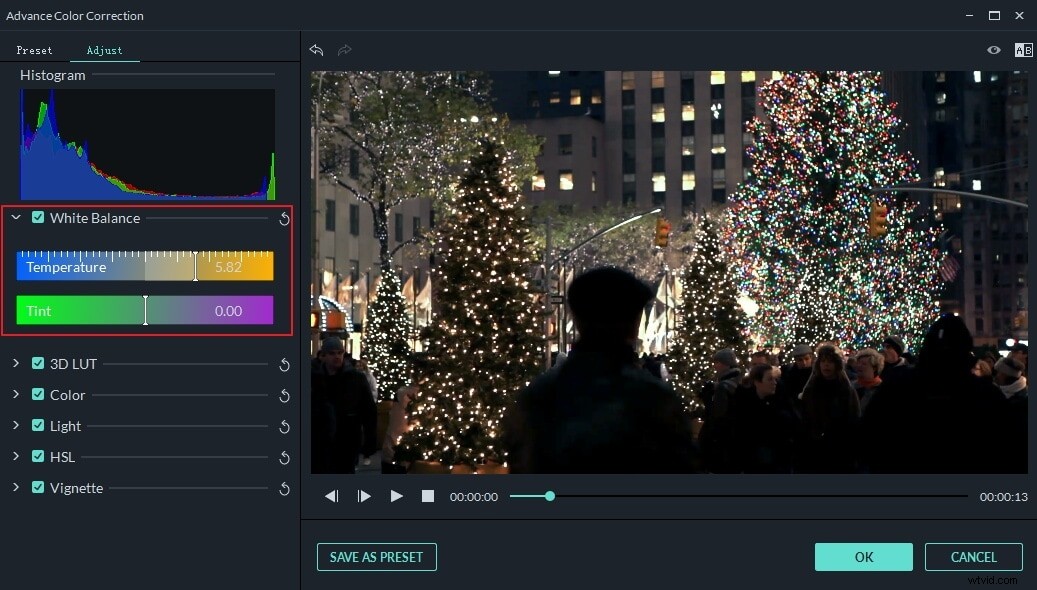Click the redo arrow above the preview
This screenshot has width=1037, height=590.
click(x=344, y=50)
